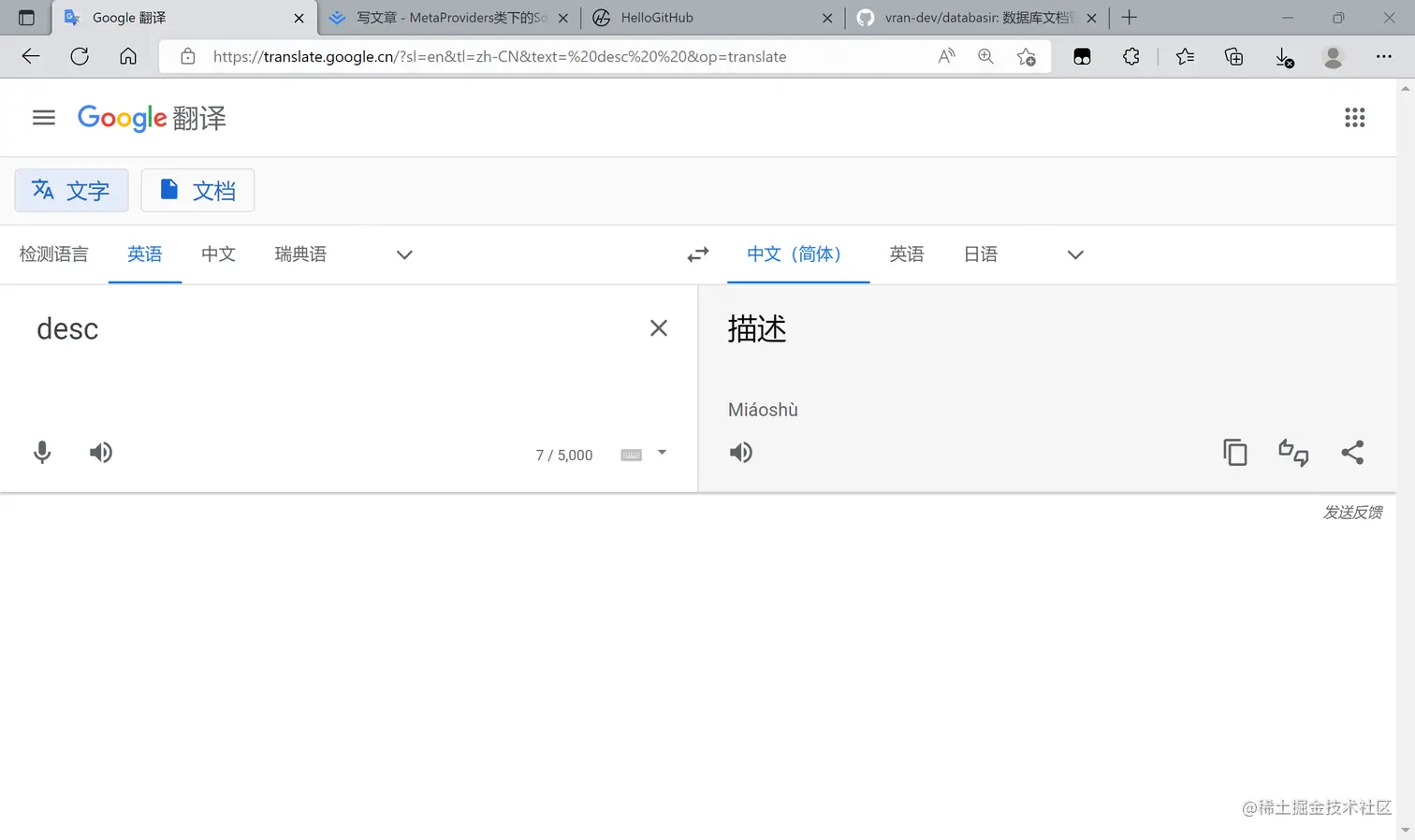
Task: Select 中文 as source language
Action: click(218, 254)
